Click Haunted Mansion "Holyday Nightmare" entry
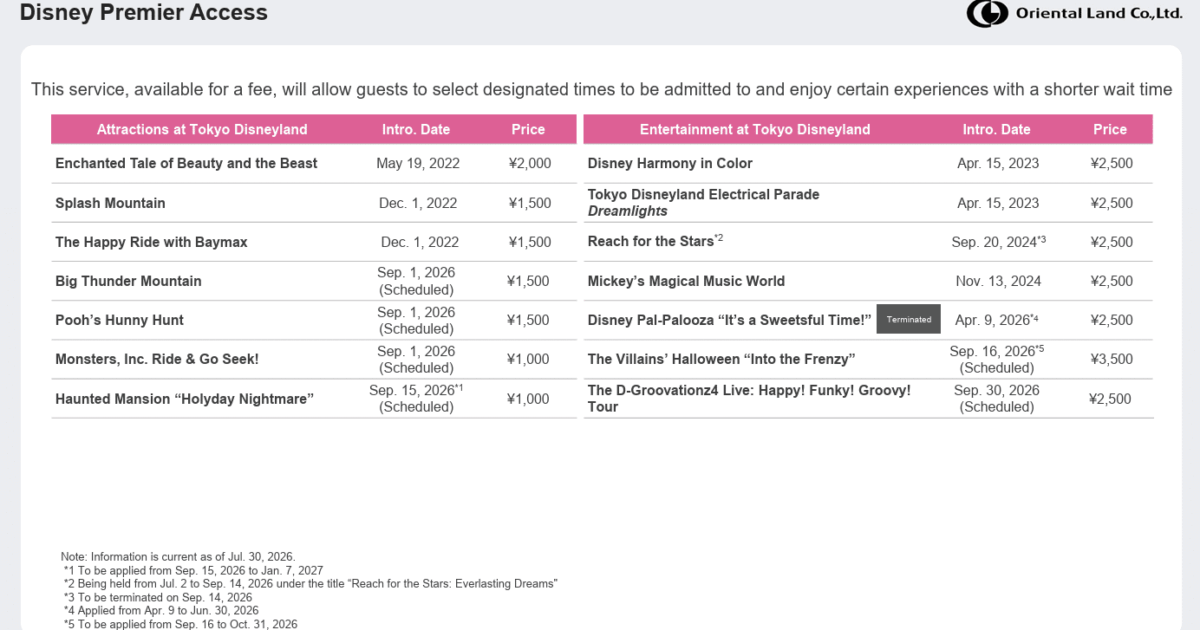Image resolution: width=1200 pixels, height=630 pixels. click(x=185, y=399)
